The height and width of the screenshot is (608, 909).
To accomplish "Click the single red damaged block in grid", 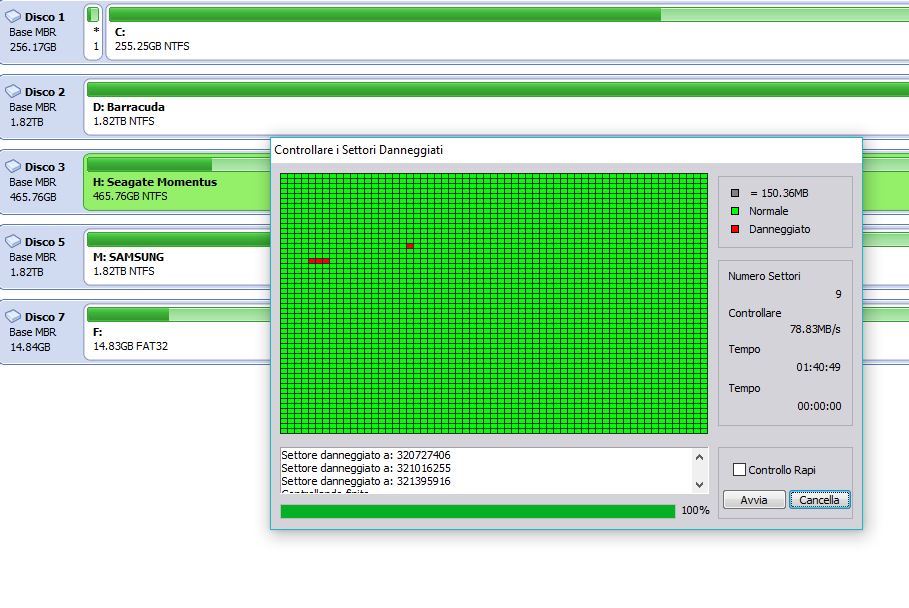I will coord(410,246).
